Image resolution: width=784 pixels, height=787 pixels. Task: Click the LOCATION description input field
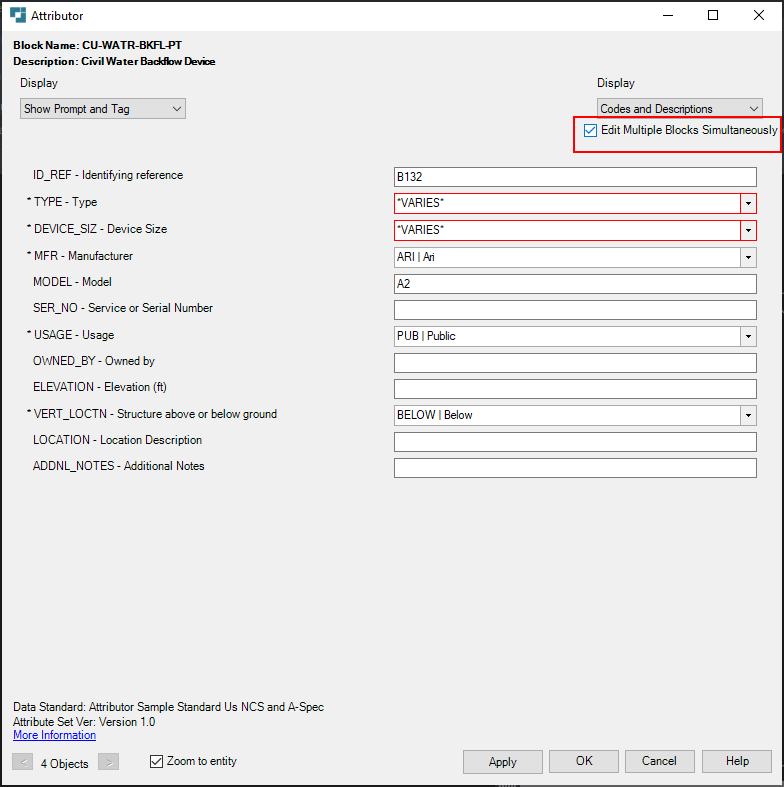[575, 442]
